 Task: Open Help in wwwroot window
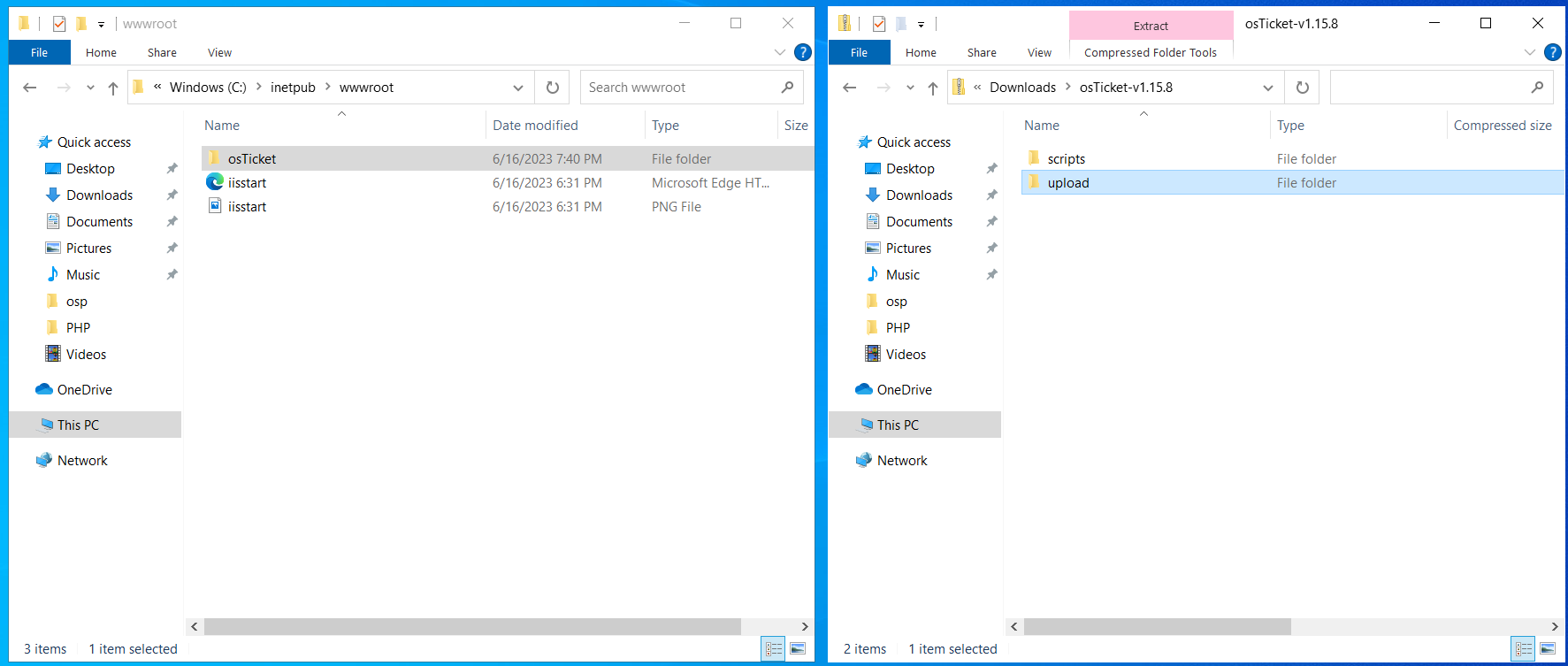(803, 52)
